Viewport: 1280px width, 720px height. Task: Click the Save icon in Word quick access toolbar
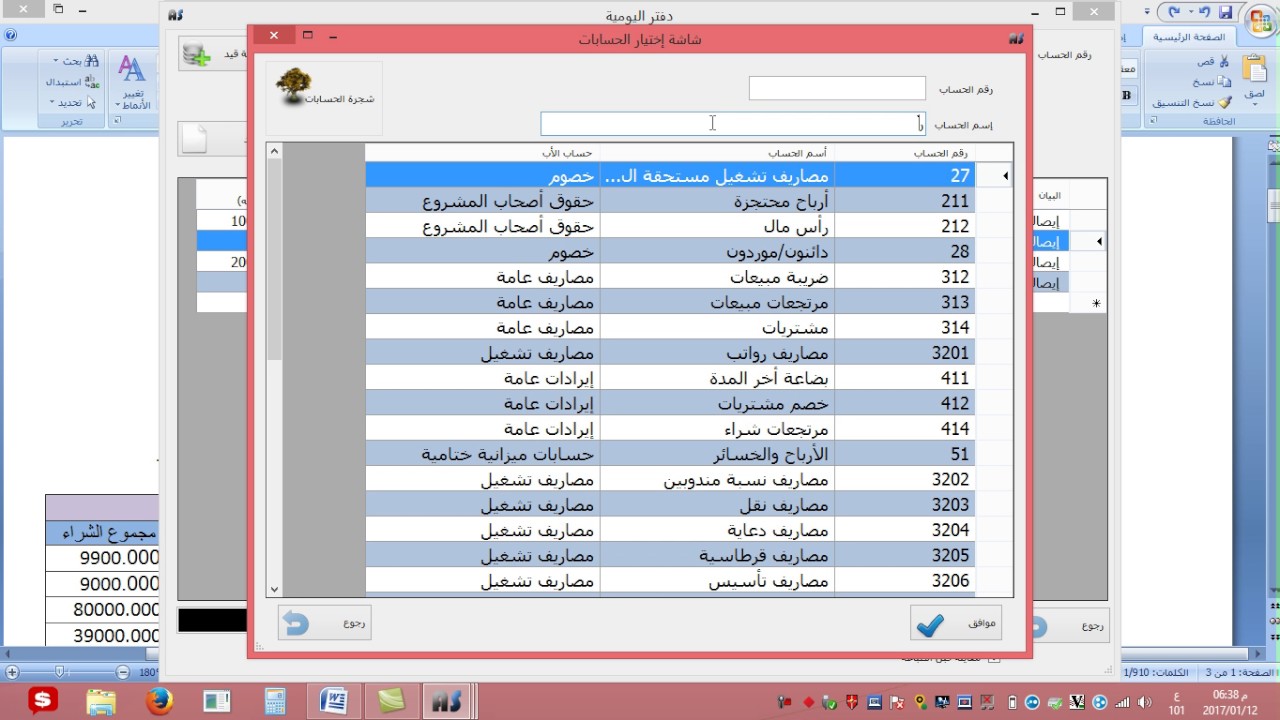(1226, 12)
